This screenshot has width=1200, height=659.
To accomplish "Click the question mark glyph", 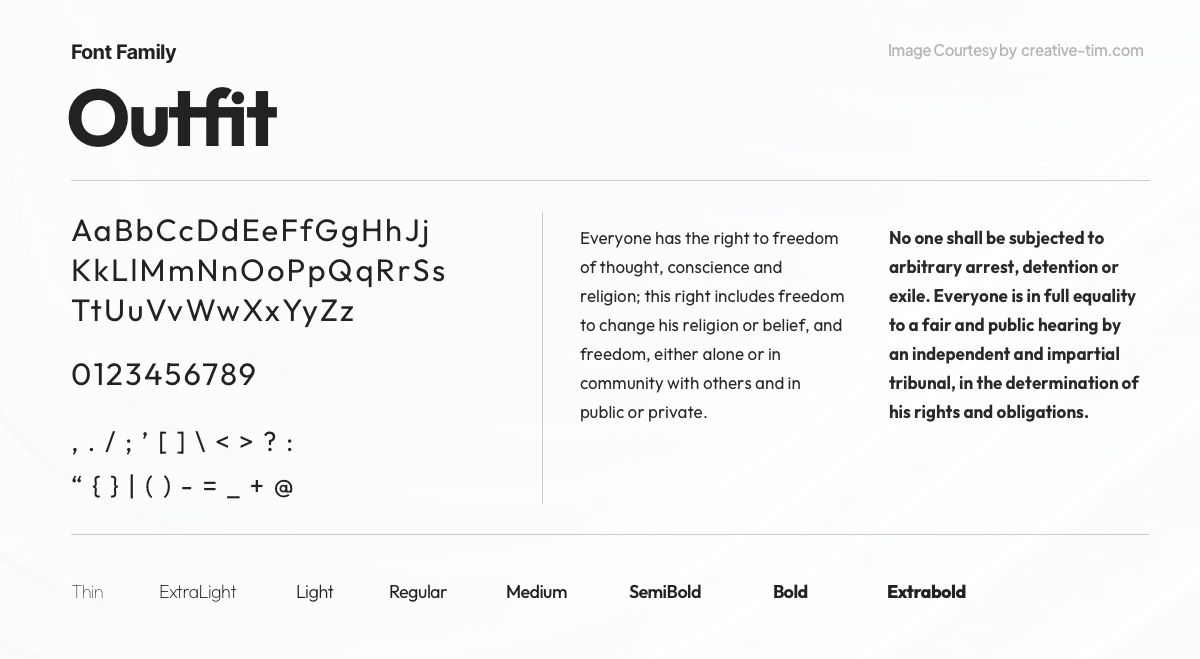I will click(x=269, y=442).
